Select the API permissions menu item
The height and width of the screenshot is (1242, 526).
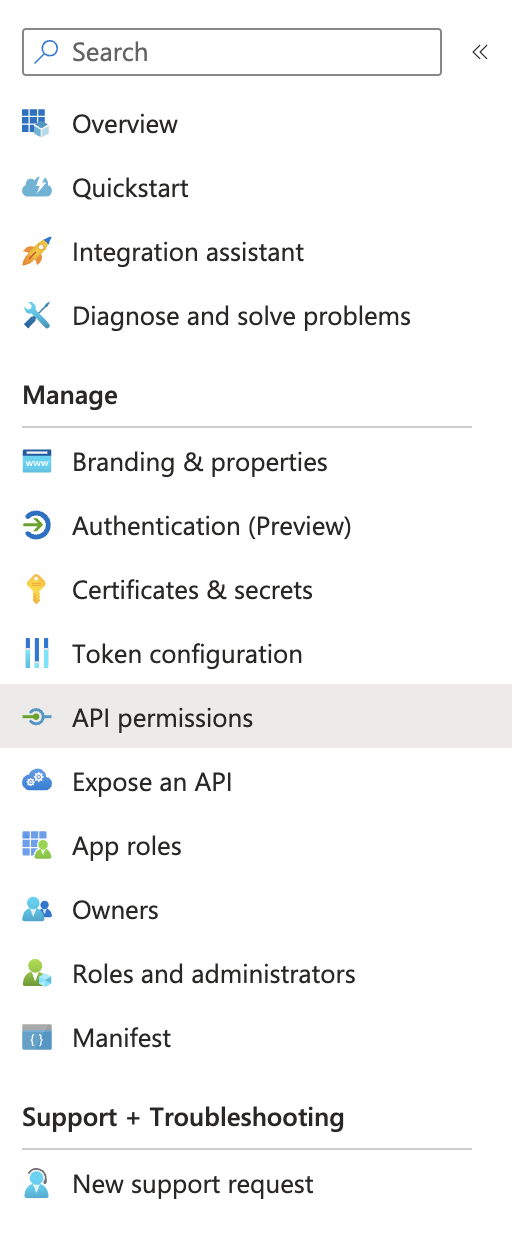tap(256, 718)
